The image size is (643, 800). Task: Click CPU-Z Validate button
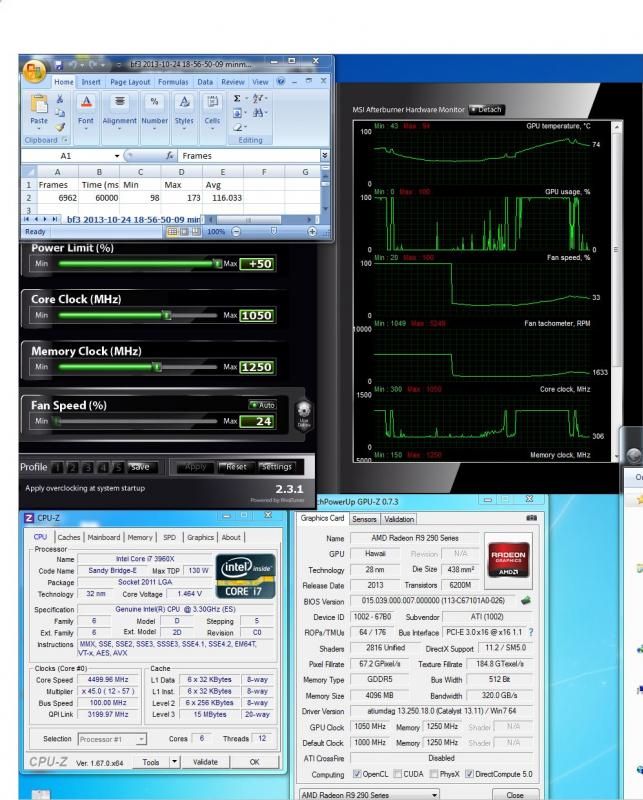[205, 762]
